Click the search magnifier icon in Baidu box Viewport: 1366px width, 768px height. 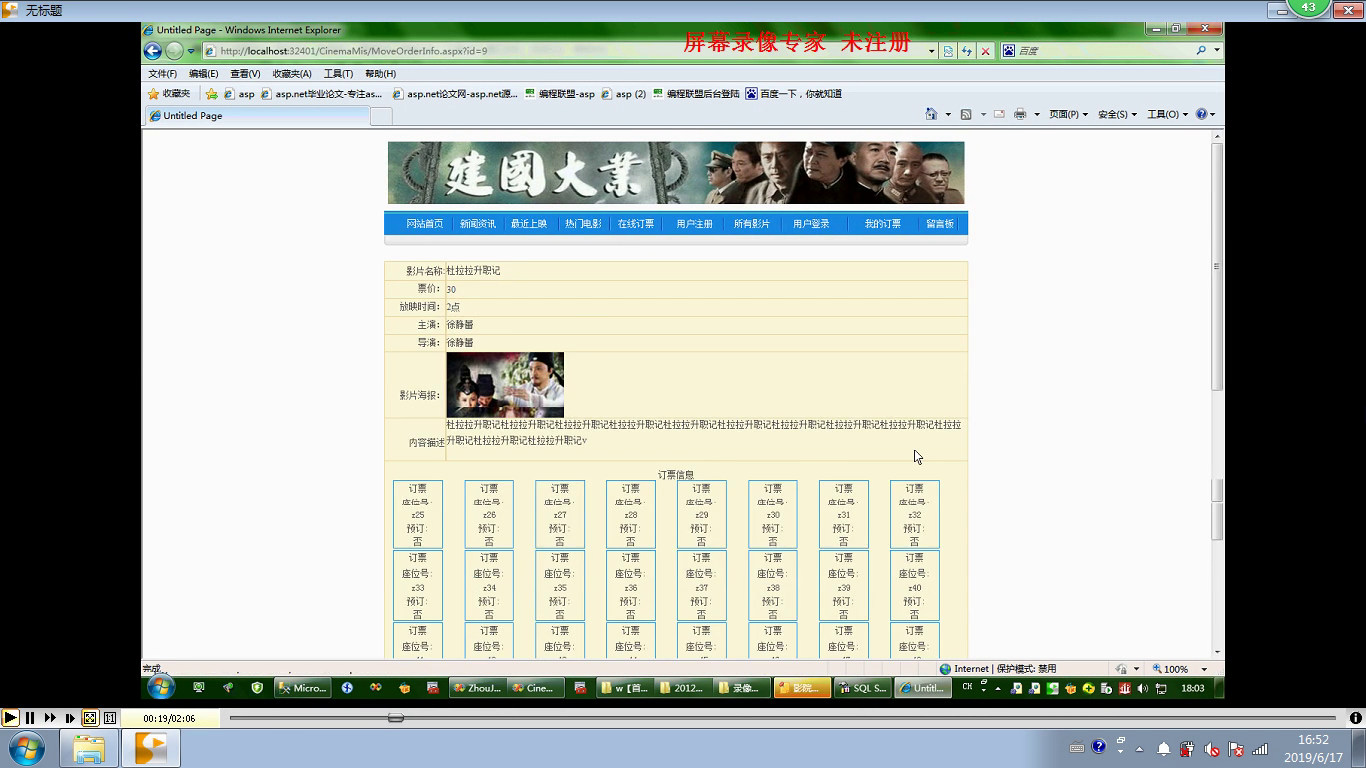click(x=1201, y=50)
